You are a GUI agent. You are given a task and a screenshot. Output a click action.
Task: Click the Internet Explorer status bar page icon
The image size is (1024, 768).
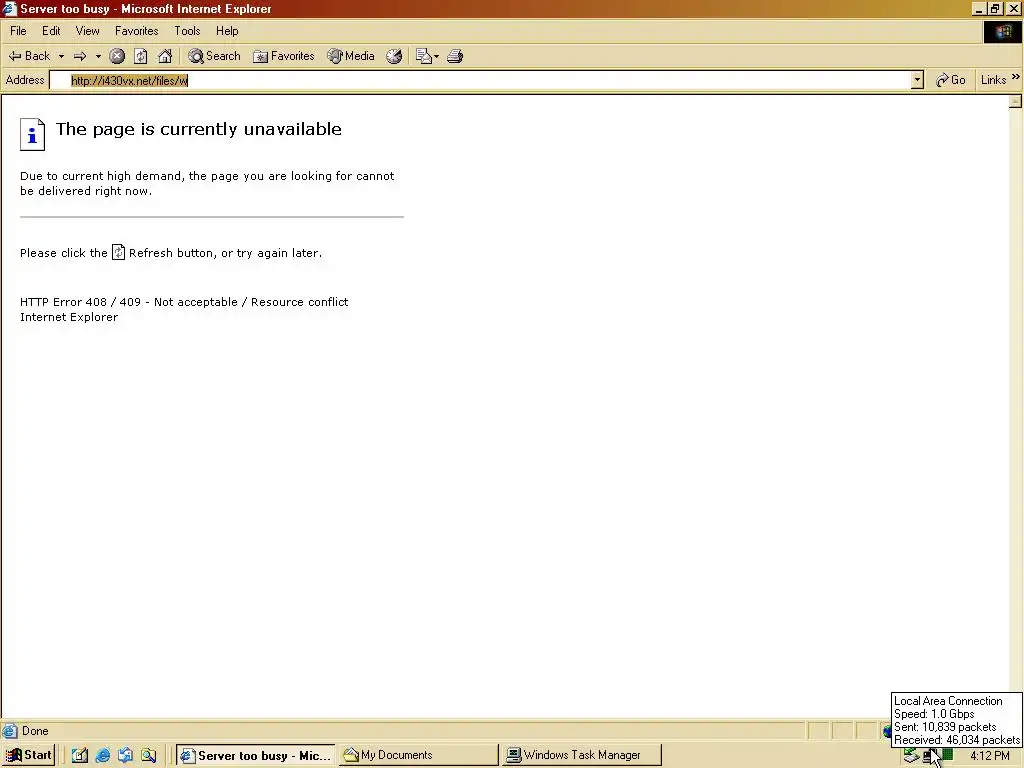pos(10,731)
